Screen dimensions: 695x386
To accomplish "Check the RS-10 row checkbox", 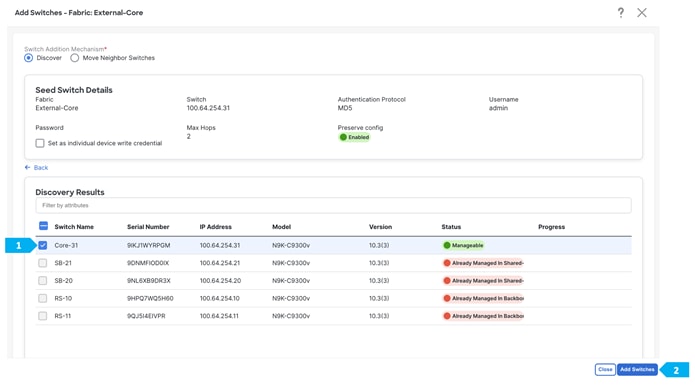I will pyautogui.click(x=43, y=298).
